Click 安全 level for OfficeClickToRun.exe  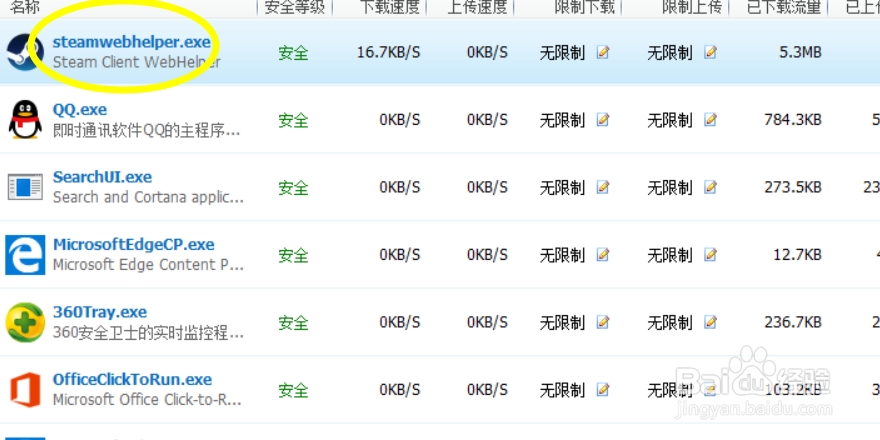294,390
